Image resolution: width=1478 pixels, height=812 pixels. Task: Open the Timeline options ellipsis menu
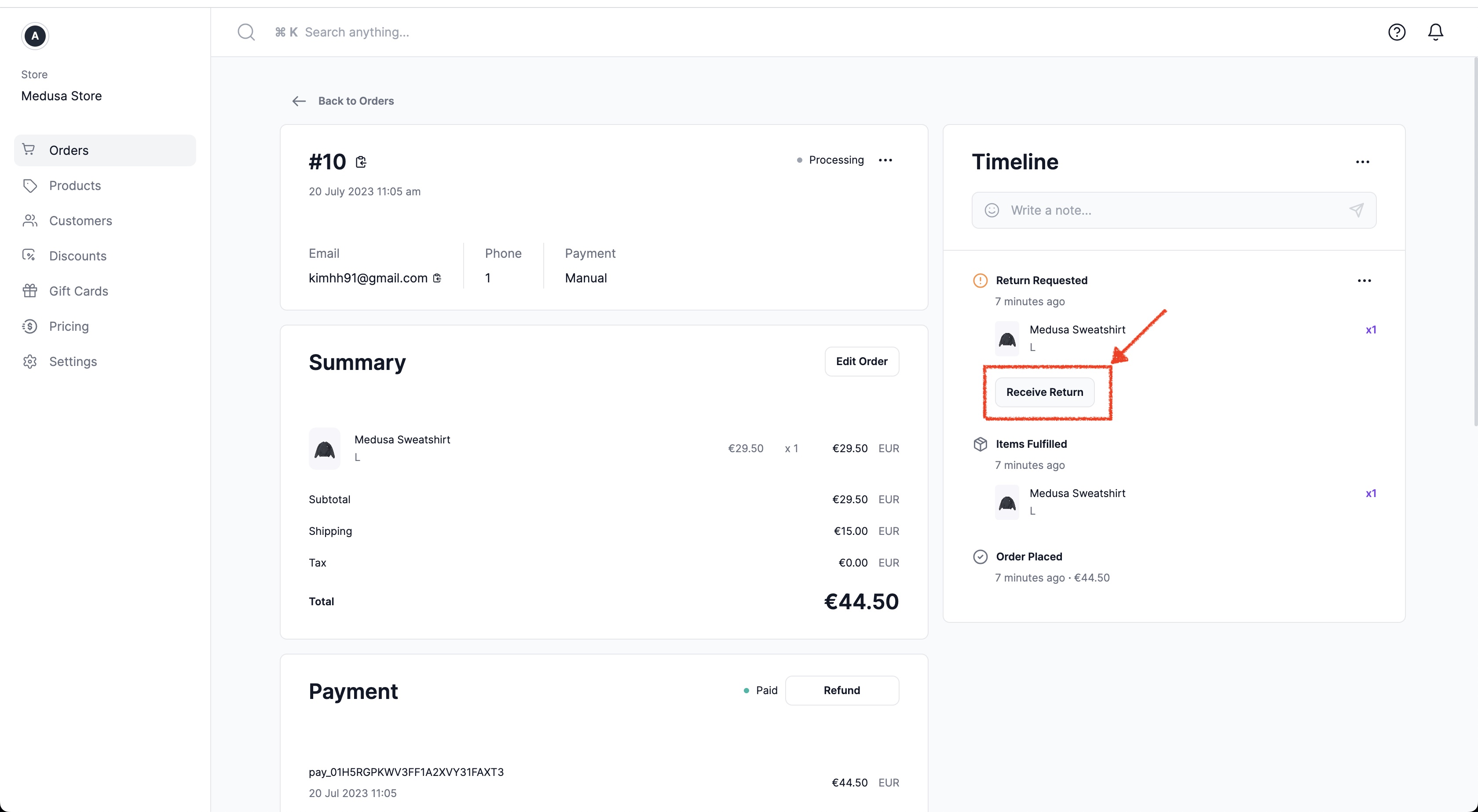[x=1363, y=161]
